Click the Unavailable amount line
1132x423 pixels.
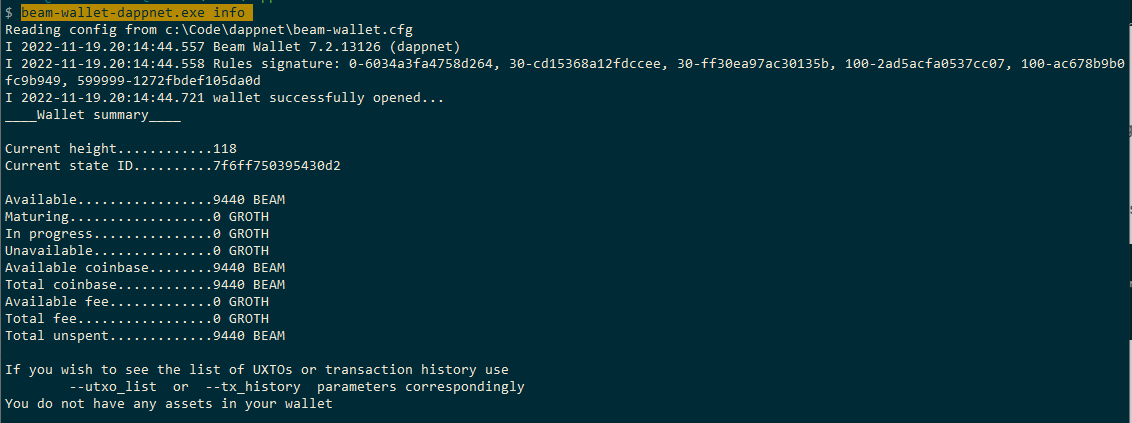tap(137, 251)
